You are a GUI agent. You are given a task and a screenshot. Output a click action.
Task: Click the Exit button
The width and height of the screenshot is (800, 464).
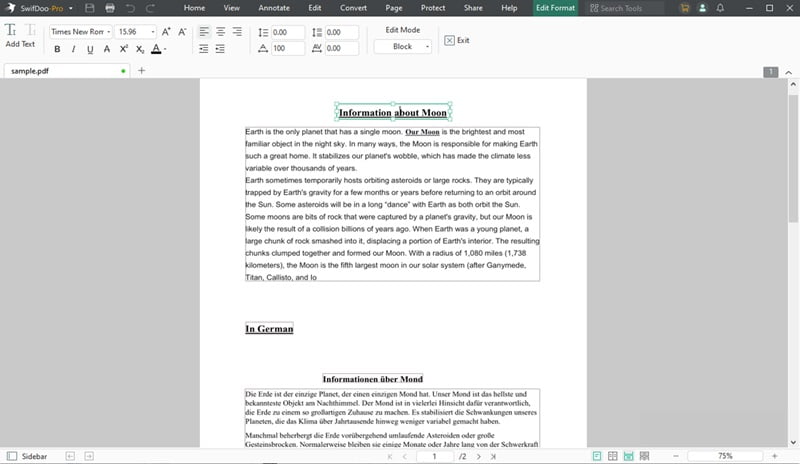coord(456,41)
